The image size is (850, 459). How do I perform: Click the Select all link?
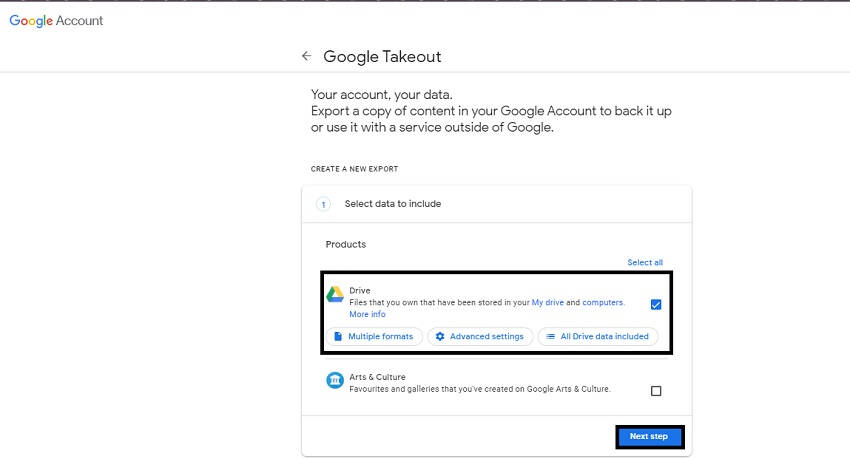tap(645, 262)
